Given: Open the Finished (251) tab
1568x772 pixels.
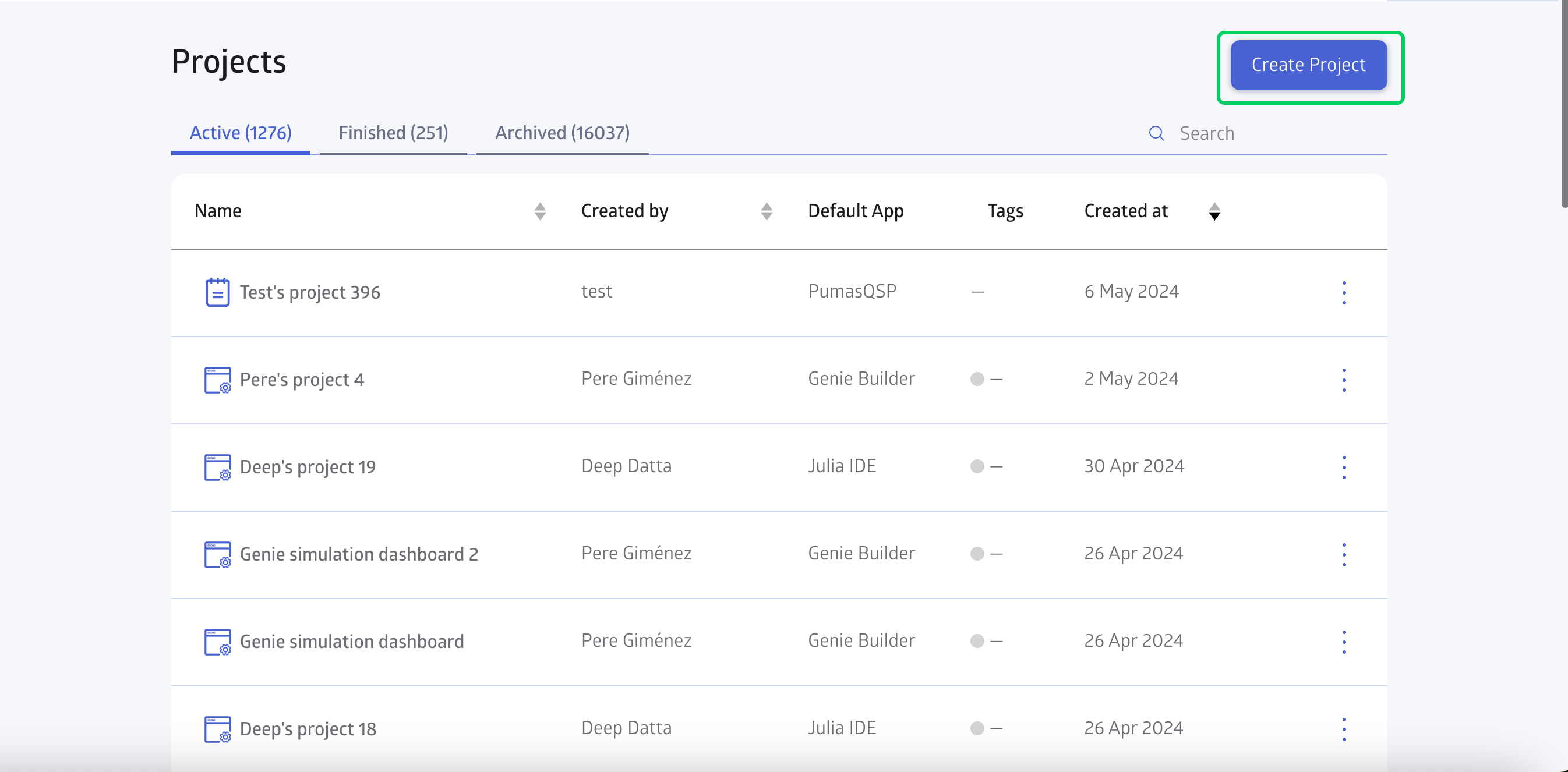Looking at the screenshot, I should point(393,133).
